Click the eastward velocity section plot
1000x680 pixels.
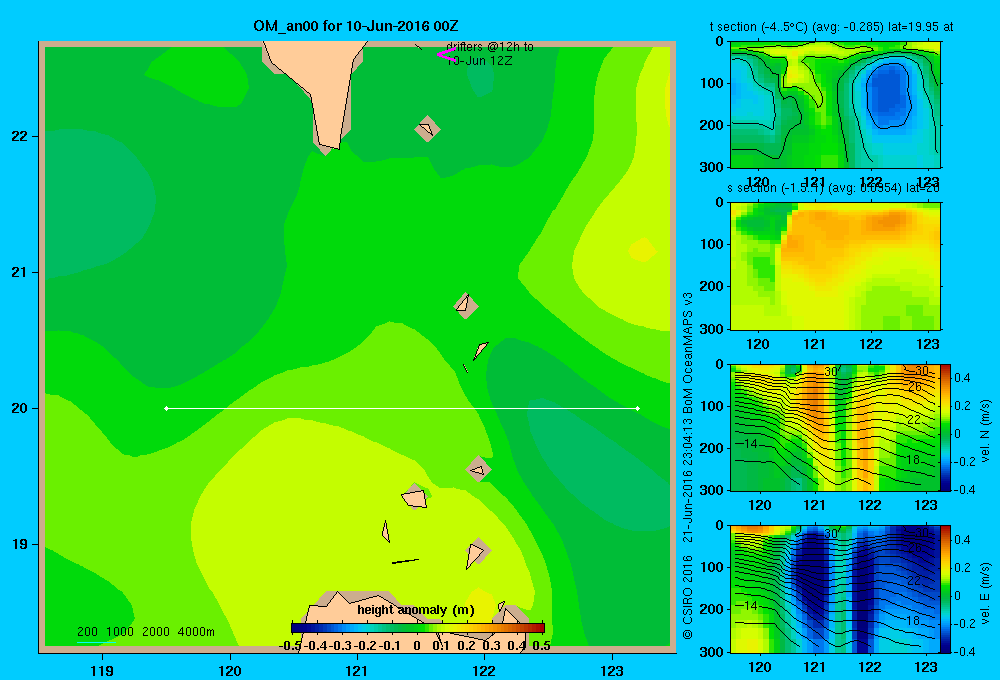(x=835, y=589)
